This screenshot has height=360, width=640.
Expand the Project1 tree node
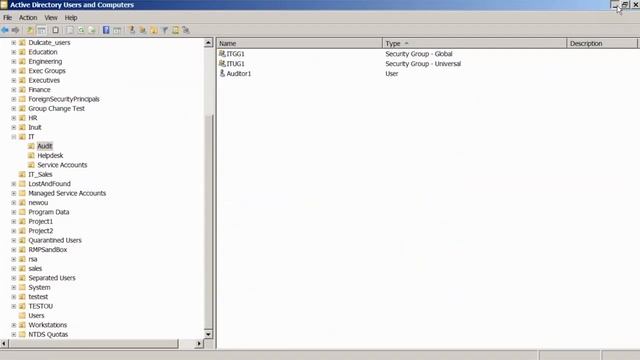[14, 221]
